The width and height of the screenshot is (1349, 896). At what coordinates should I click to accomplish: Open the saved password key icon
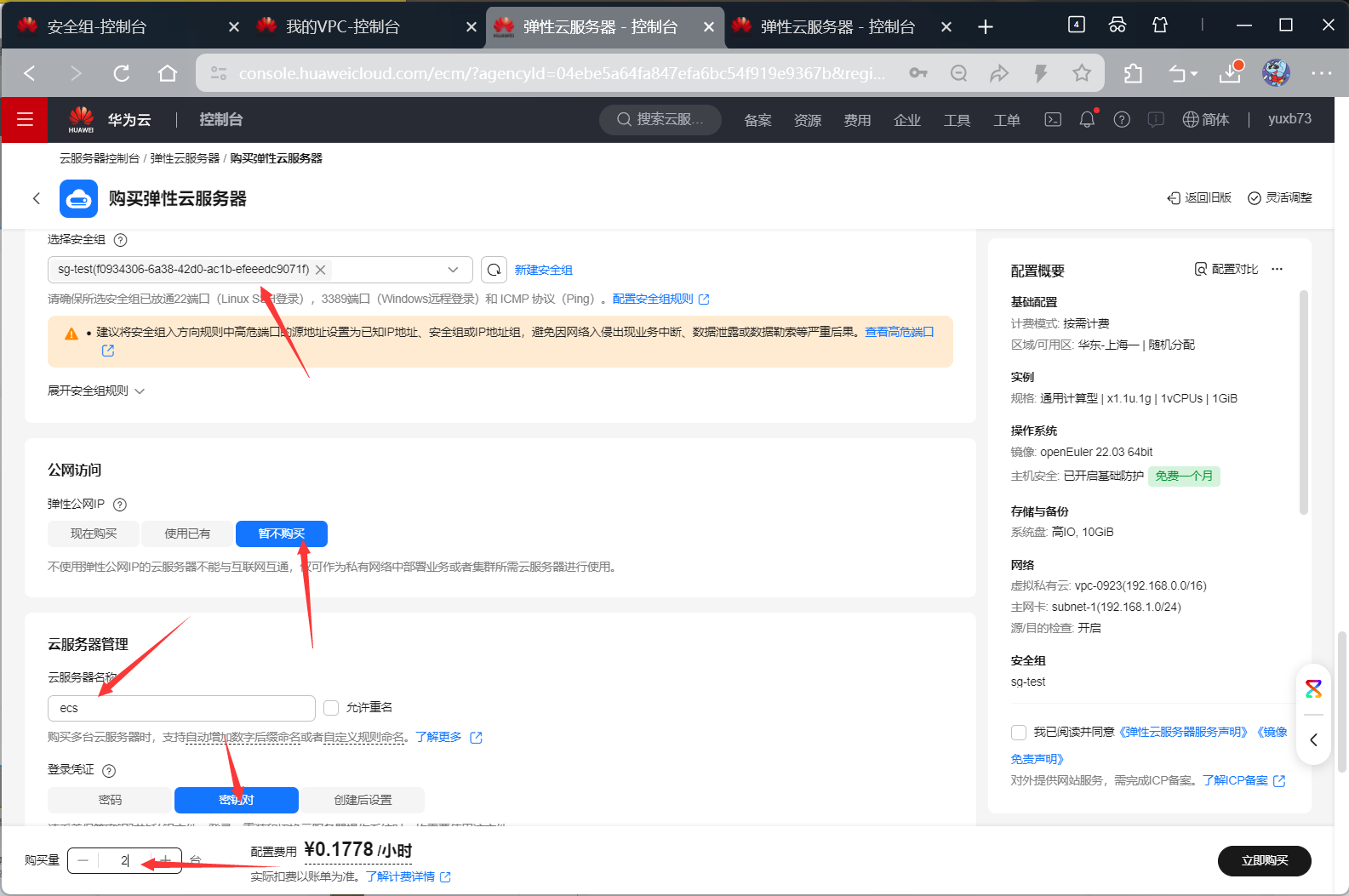(x=918, y=73)
